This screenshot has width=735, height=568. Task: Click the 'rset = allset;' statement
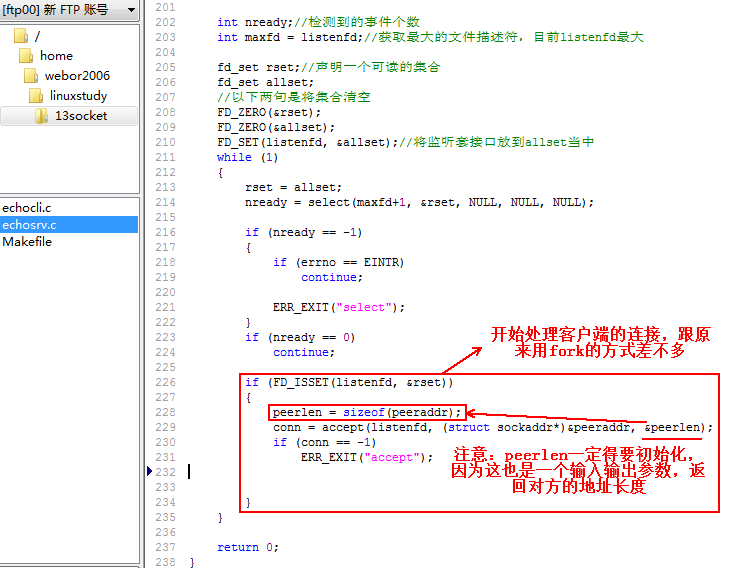point(293,187)
